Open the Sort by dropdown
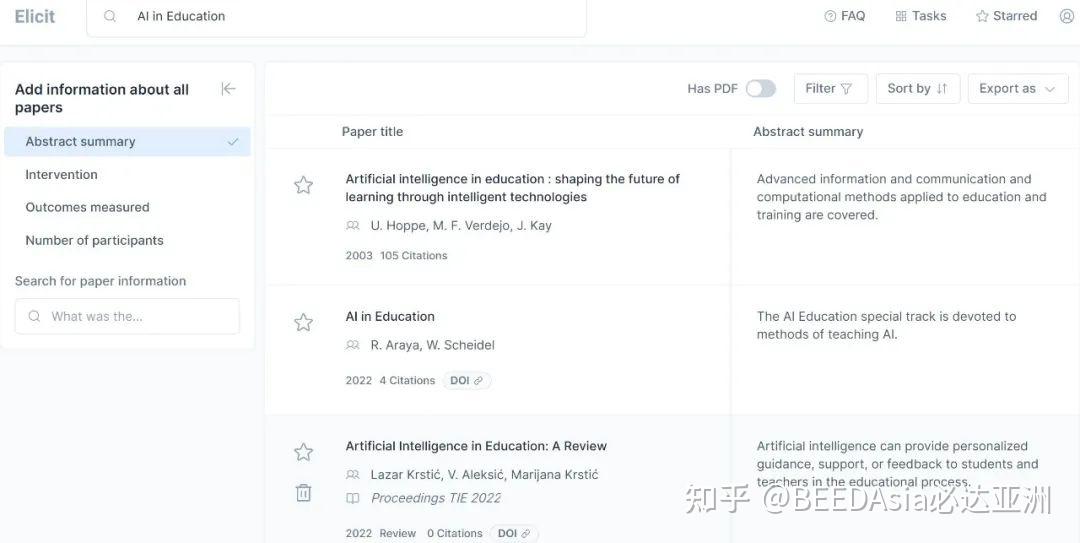The image size is (1080, 543). coord(917,89)
